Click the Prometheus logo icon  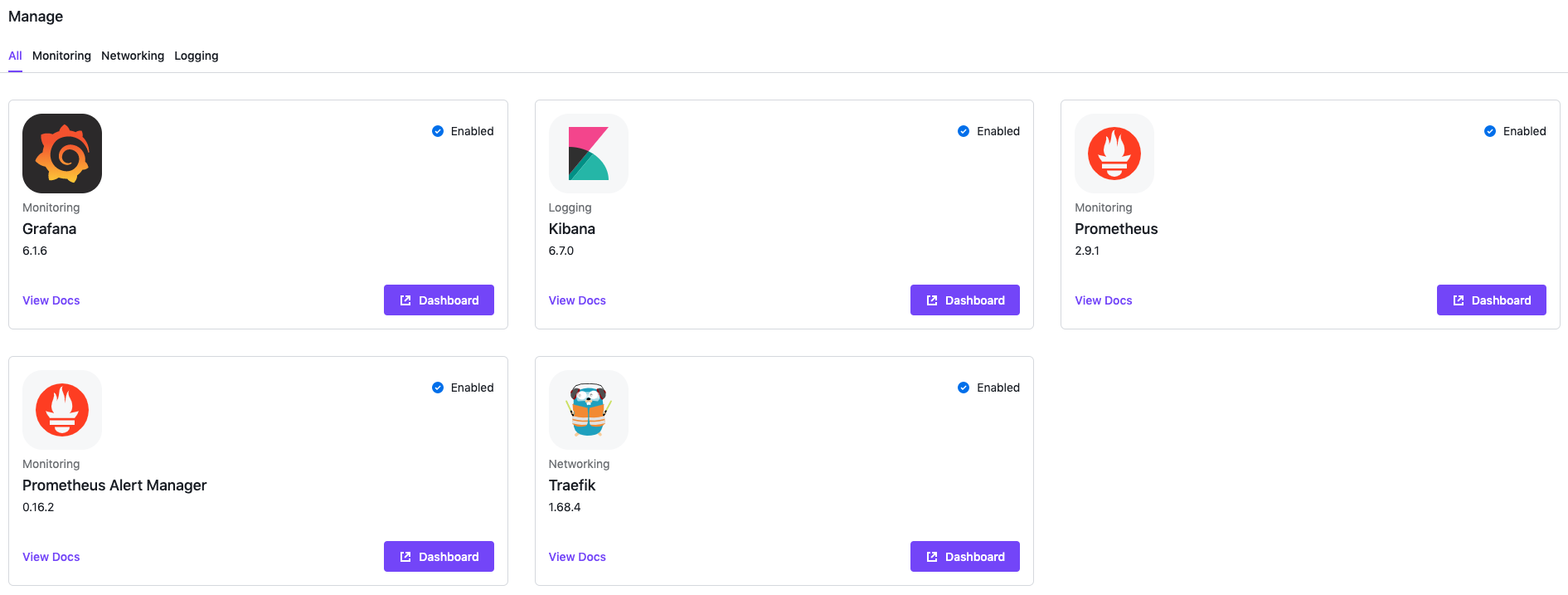pos(1114,154)
